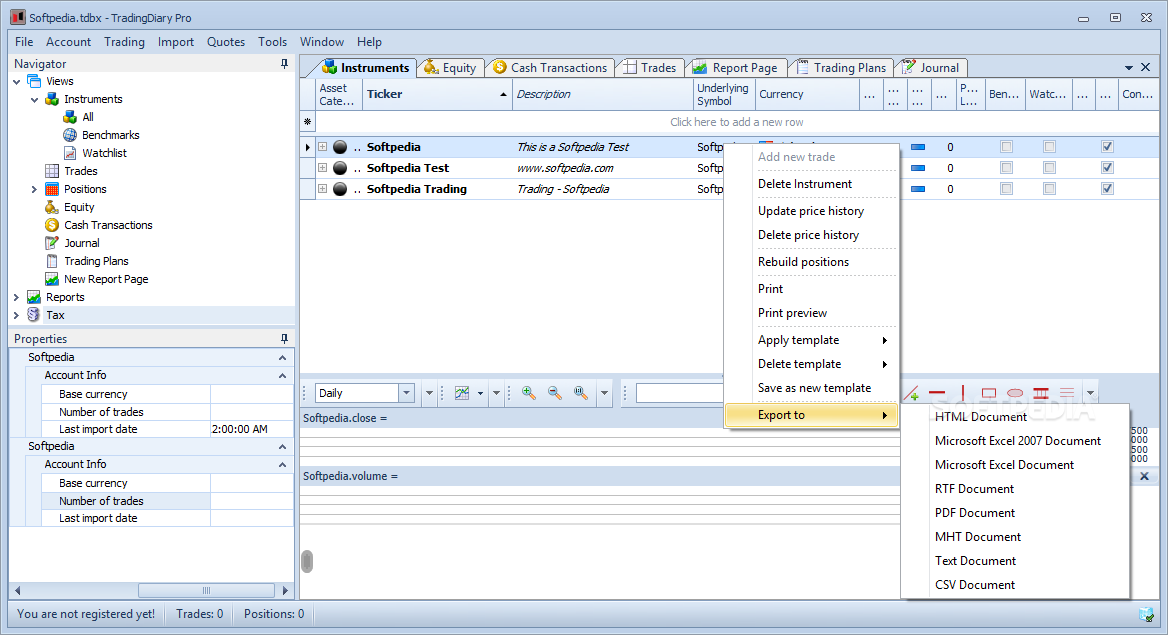Click the Currency column header
Image resolution: width=1168 pixels, height=635 pixels.
[x=807, y=94]
